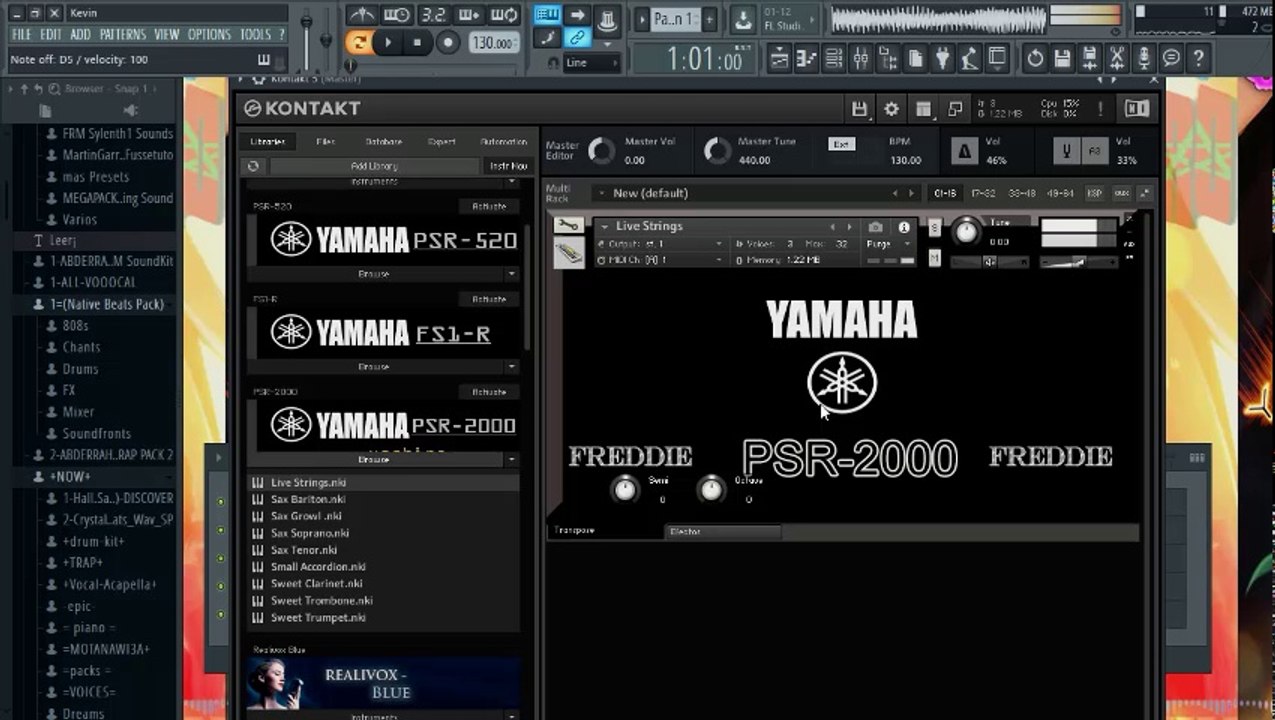
Task: Expand the New (default) multi rack menu
Action: (600, 193)
